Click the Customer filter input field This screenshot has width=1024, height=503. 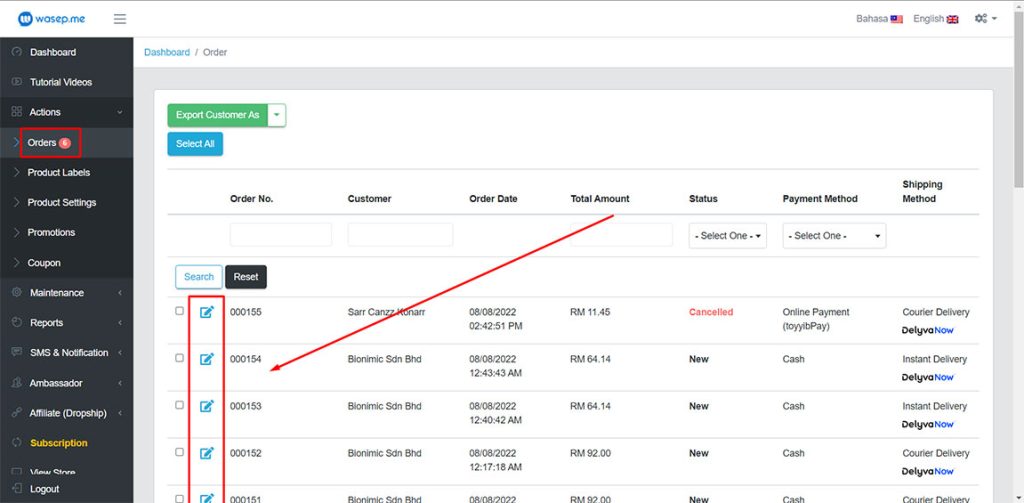pyautogui.click(x=400, y=235)
